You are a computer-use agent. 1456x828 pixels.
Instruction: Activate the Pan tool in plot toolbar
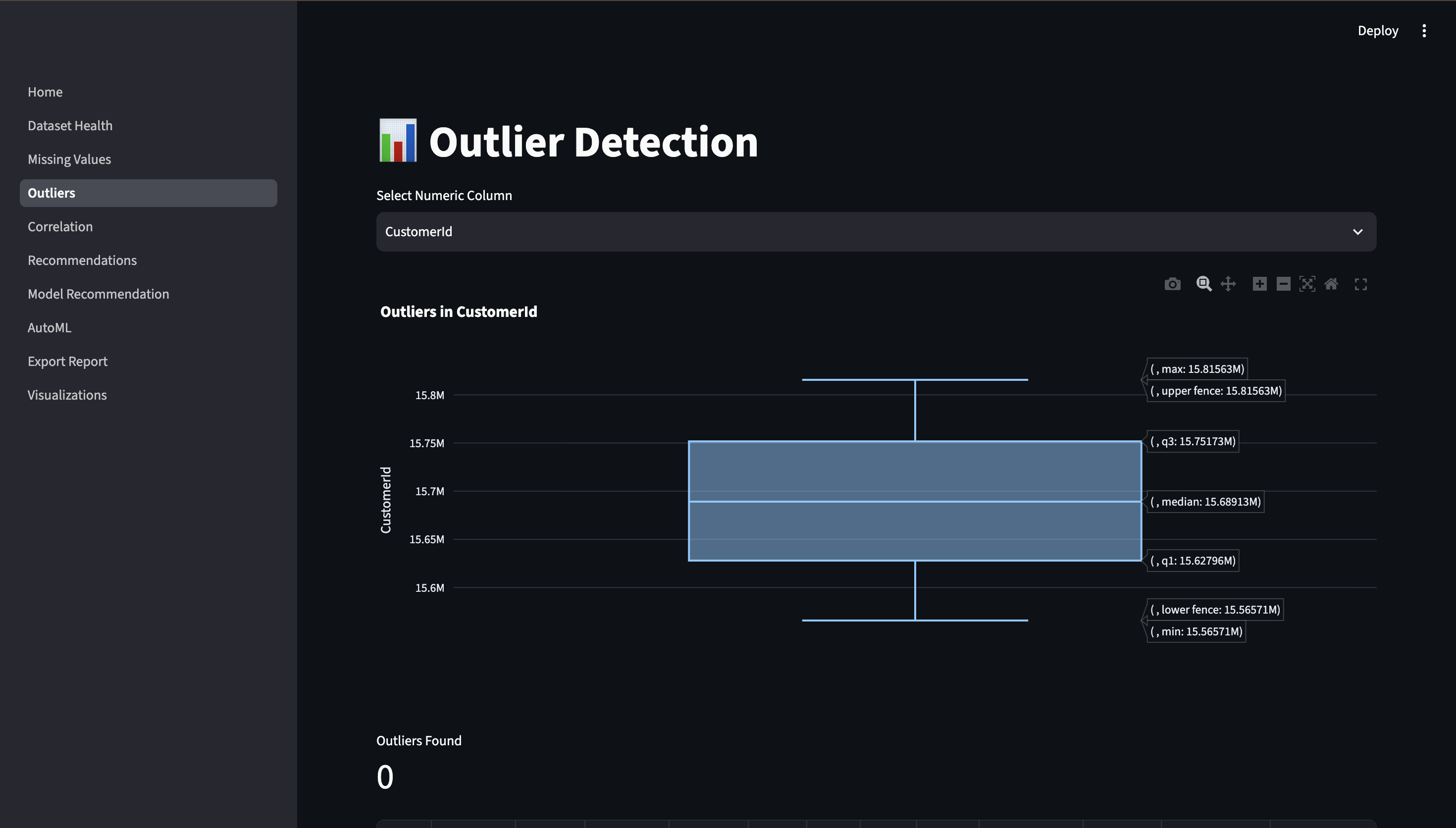1228,284
